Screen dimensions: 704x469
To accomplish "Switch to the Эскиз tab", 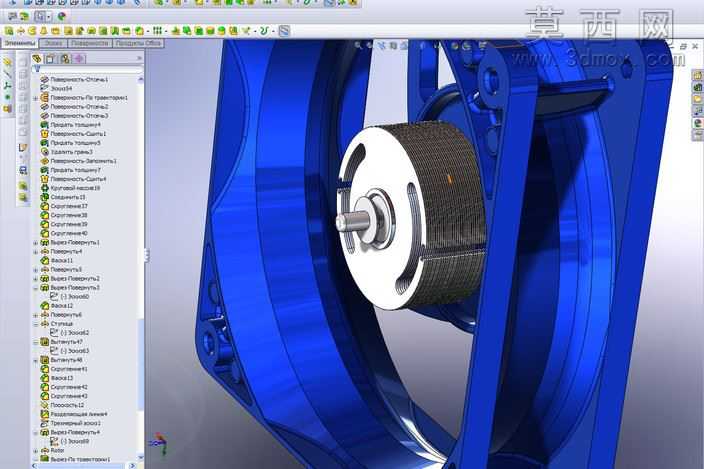I will pos(54,43).
